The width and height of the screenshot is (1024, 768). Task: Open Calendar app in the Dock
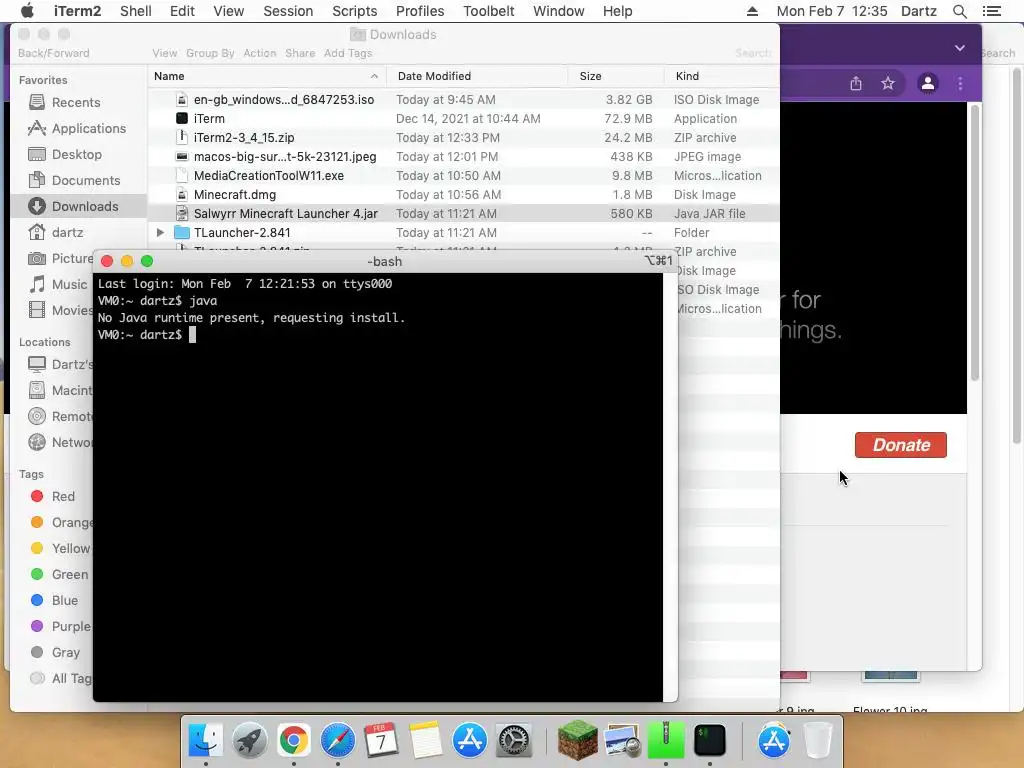381,741
